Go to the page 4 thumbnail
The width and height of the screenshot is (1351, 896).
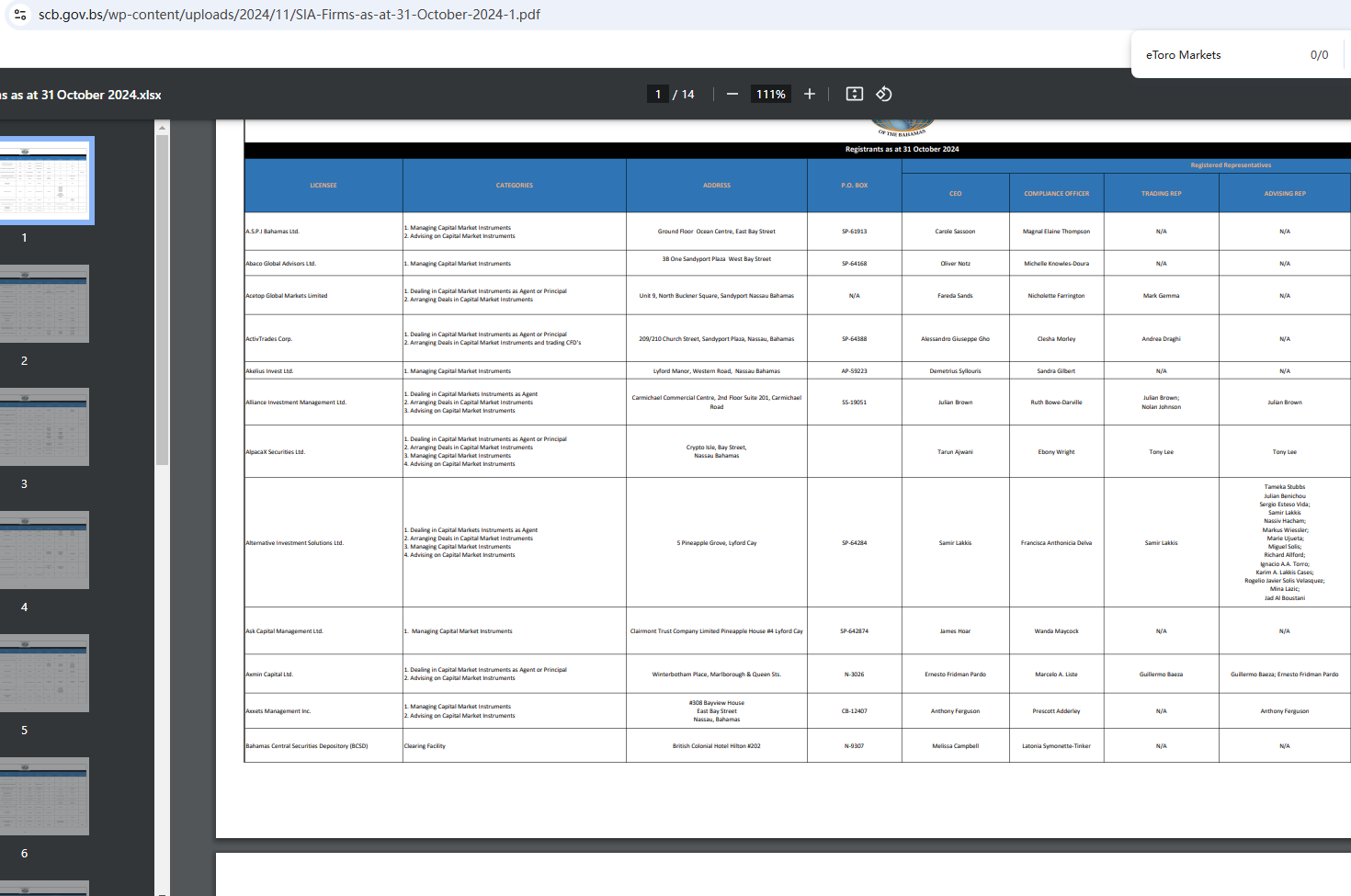click(44, 550)
